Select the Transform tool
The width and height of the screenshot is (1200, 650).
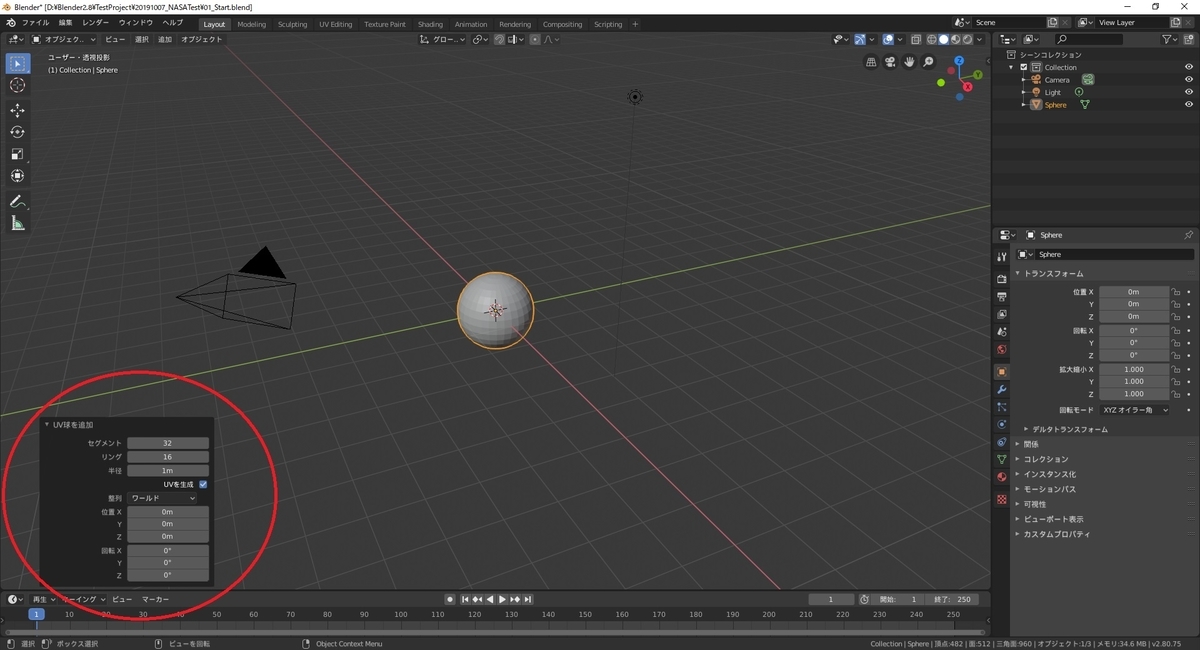pos(17,176)
